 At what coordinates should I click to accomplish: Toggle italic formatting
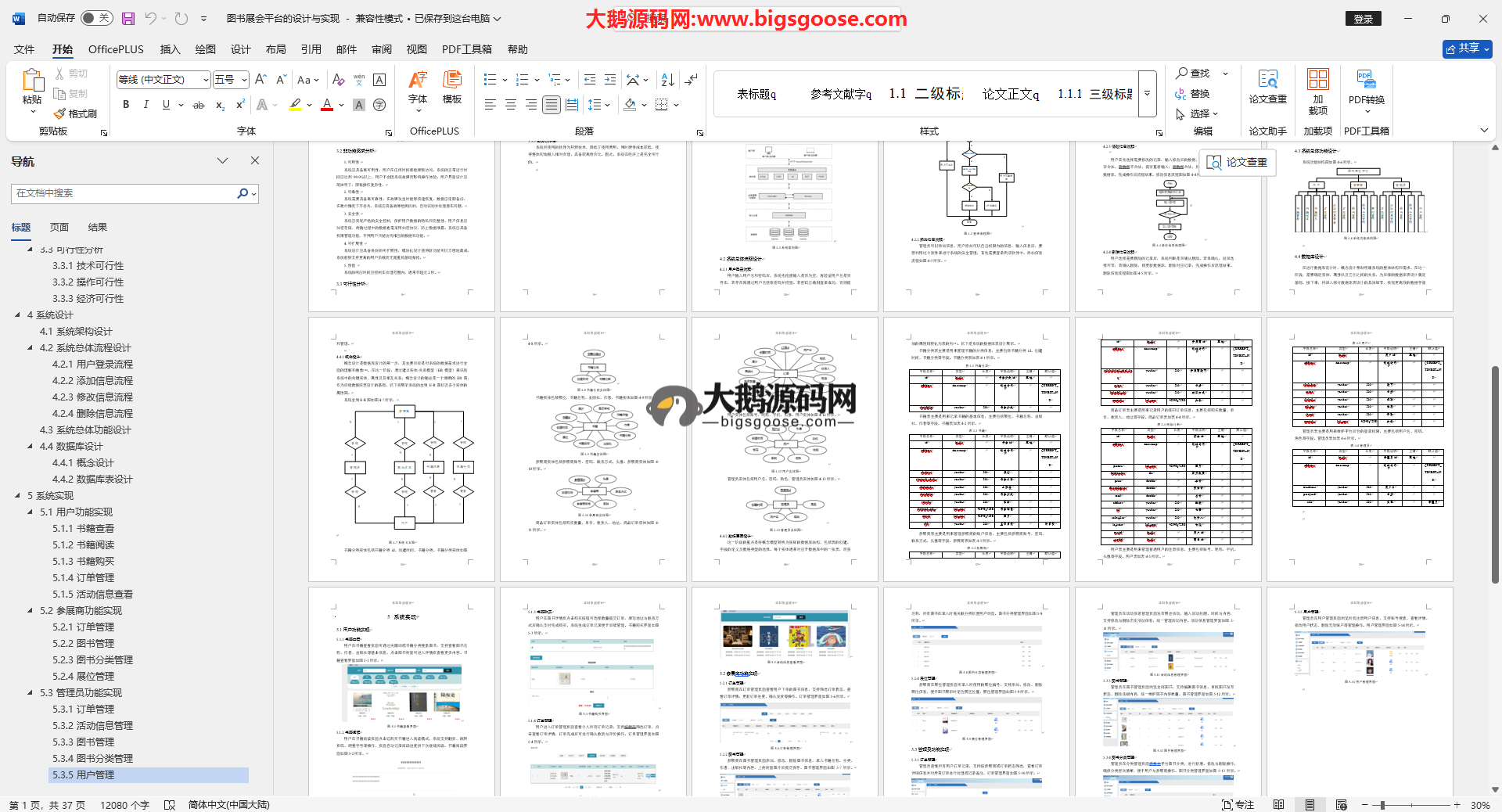146,105
